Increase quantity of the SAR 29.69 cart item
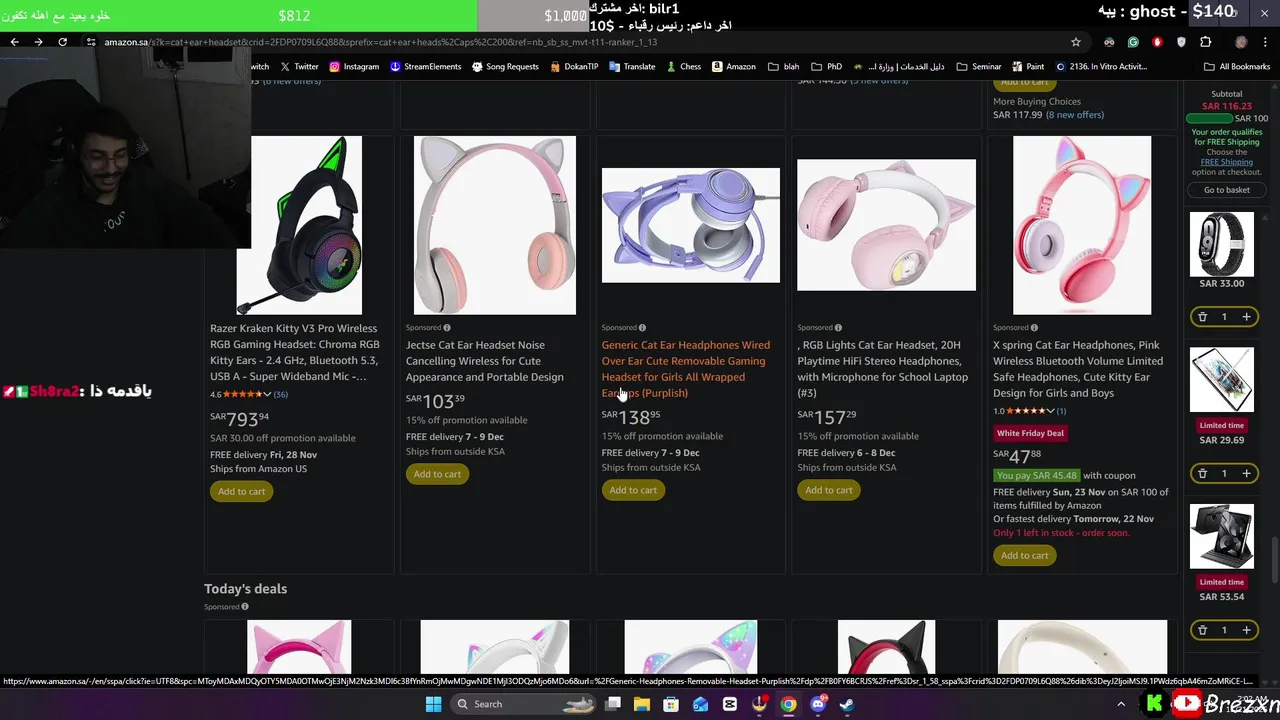 (1246, 473)
